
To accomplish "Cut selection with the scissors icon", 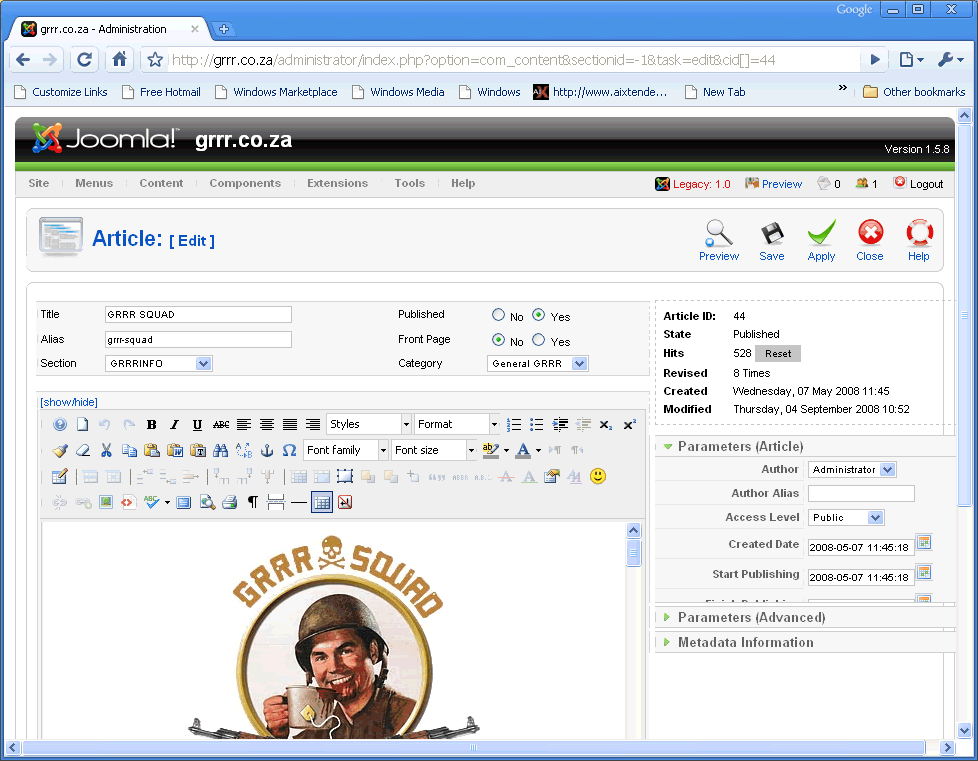I will point(106,450).
